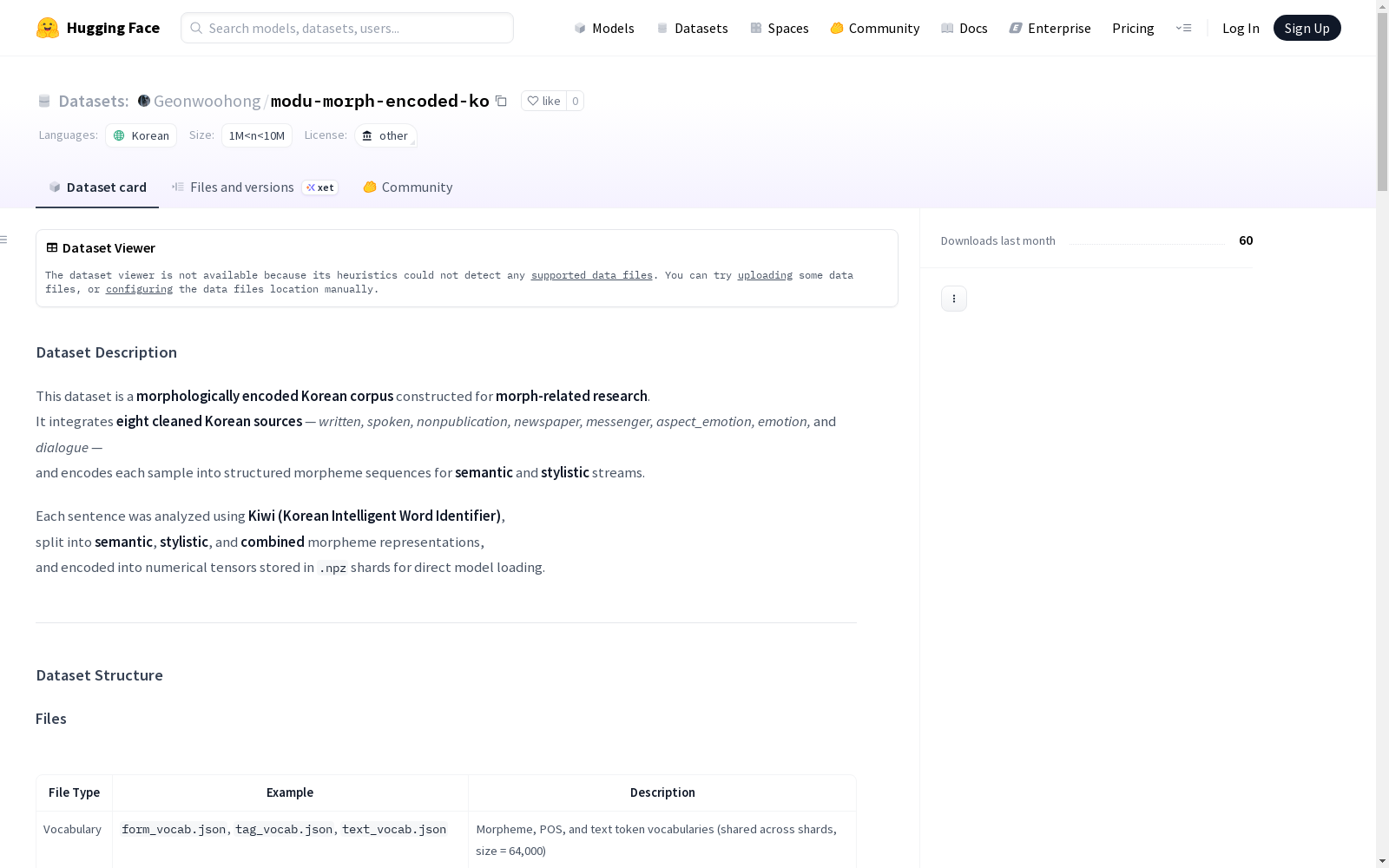
Task: Click the page vertical scrollbar thumb
Action: [x=1382, y=102]
